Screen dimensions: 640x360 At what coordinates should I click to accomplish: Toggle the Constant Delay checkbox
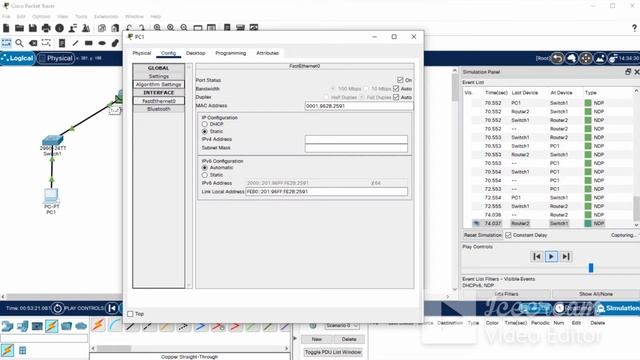508,235
